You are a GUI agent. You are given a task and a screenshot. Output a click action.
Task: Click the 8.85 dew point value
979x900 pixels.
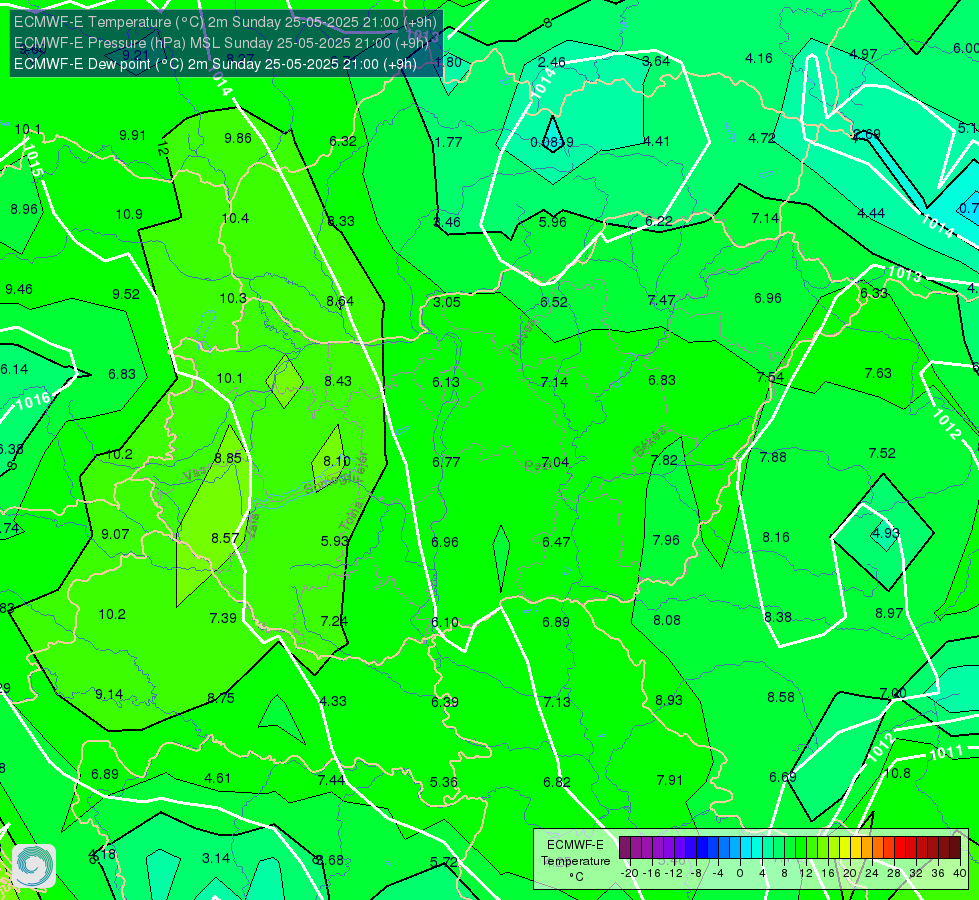[228, 458]
